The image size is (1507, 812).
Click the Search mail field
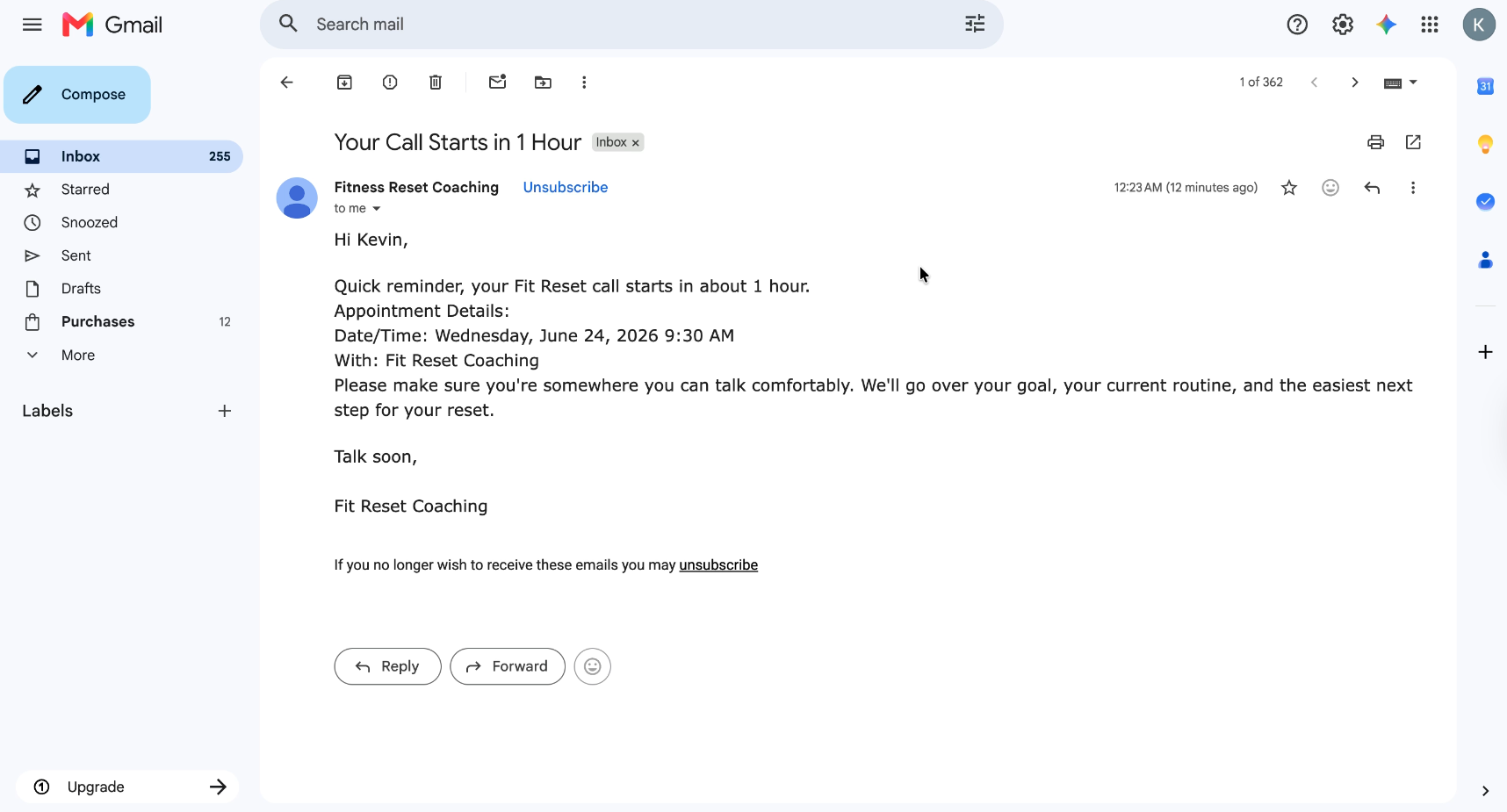(x=631, y=25)
